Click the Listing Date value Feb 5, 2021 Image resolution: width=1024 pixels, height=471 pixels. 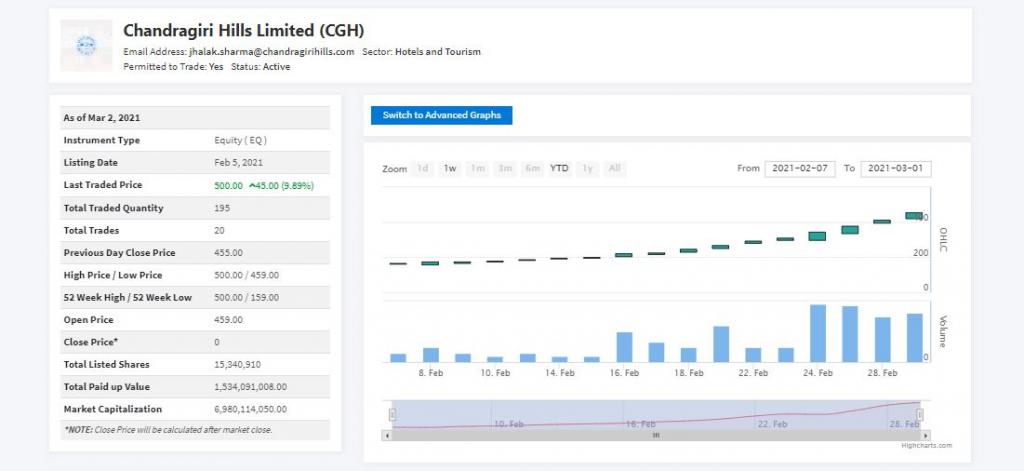click(238, 163)
